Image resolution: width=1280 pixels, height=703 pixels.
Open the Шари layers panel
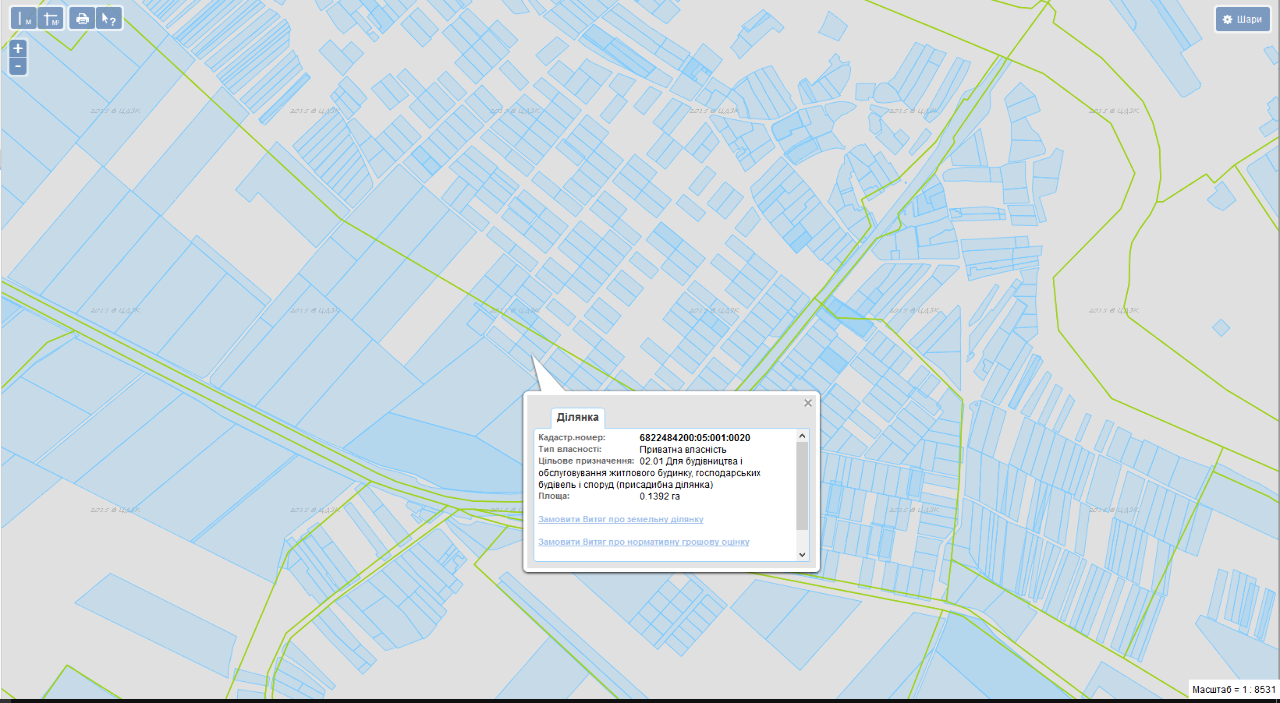tap(1242, 19)
